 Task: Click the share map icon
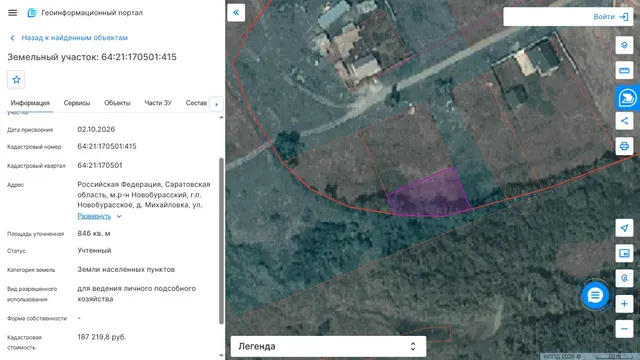pyautogui.click(x=624, y=121)
